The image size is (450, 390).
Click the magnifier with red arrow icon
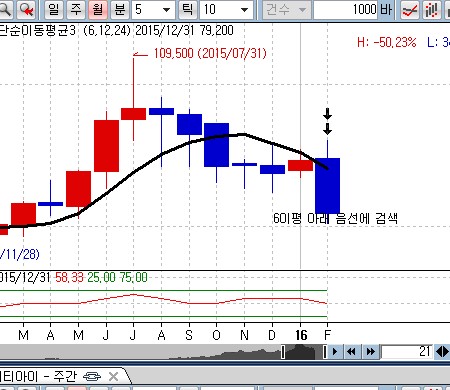click(x=27, y=10)
